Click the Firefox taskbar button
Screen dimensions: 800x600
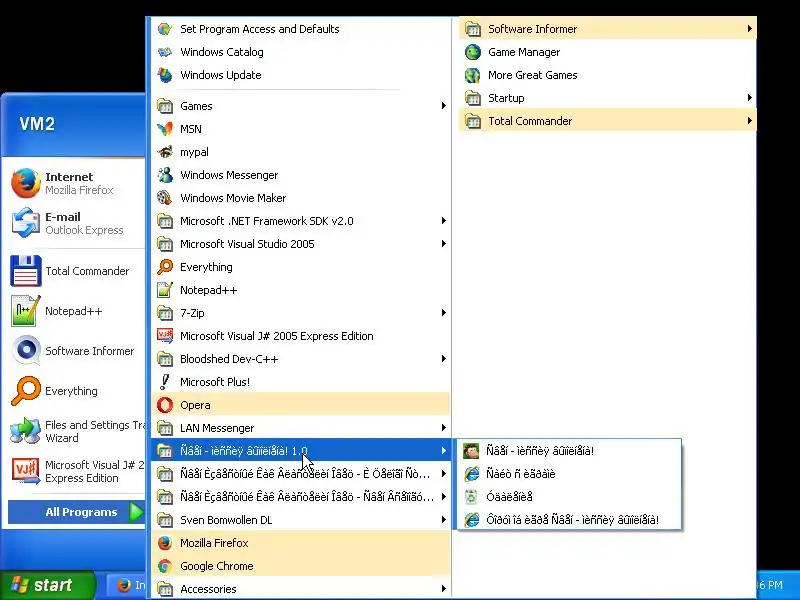pos(127,585)
